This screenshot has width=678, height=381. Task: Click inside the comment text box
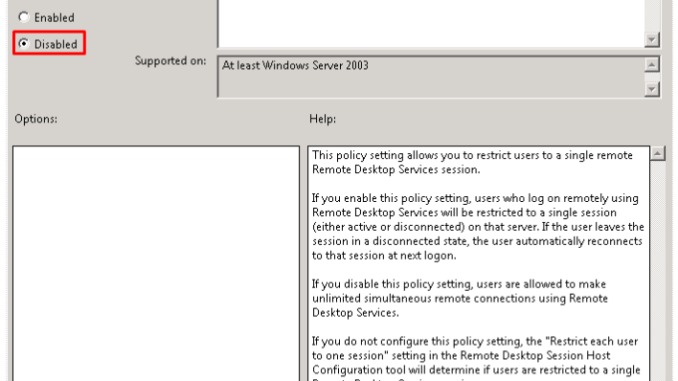(431, 23)
